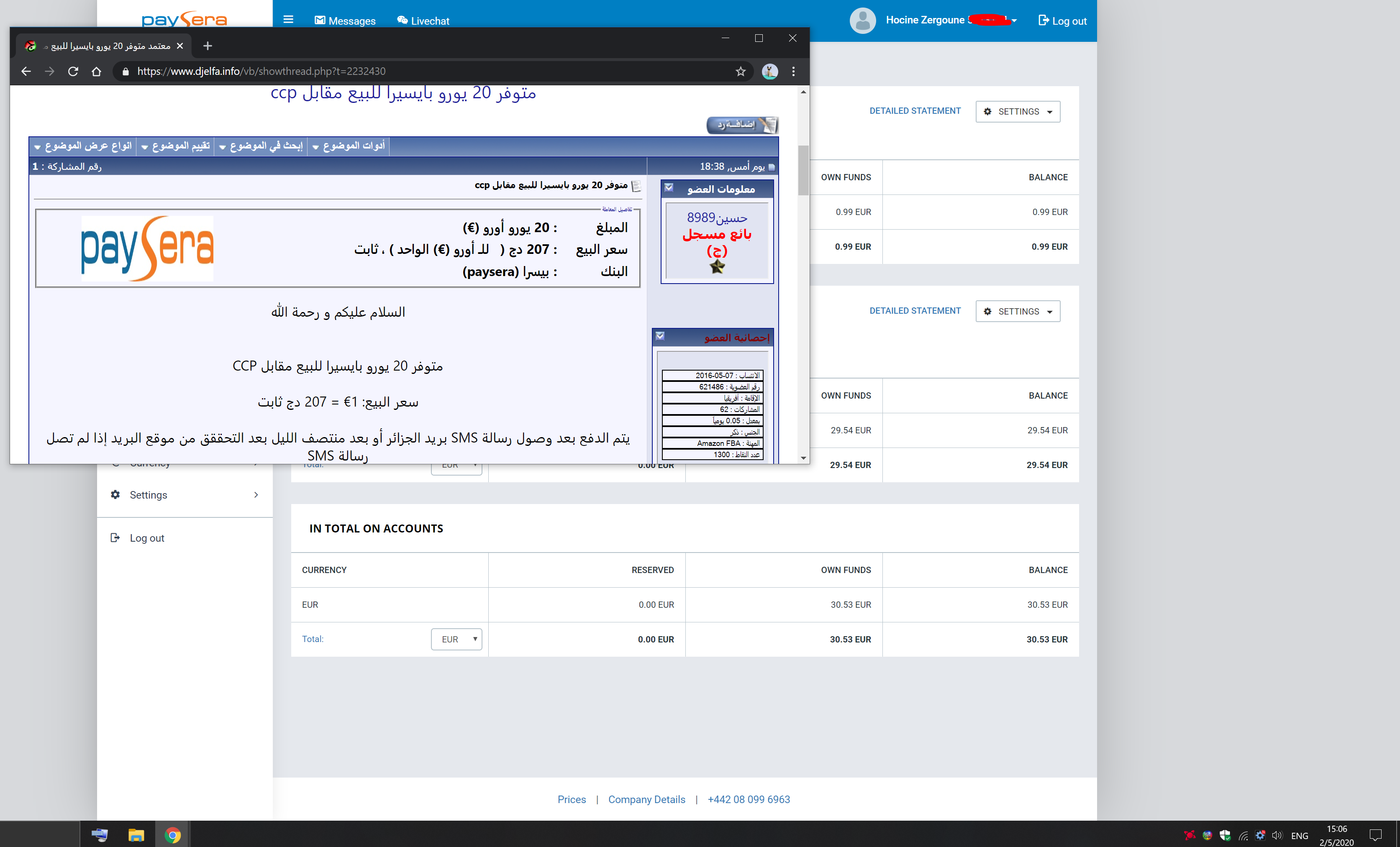This screenshot has height=847, width=1400.
Task: Switch the ENG input language indicator
Action: click(1300, 836)
